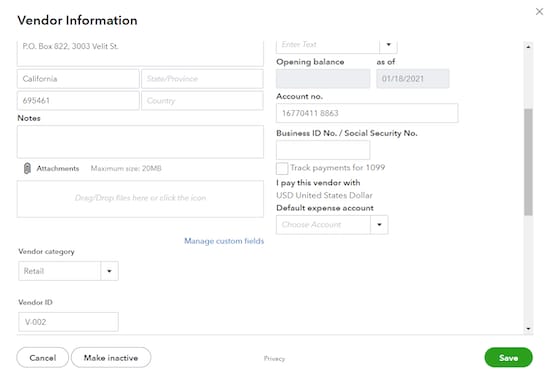Image resolution: width=550 pixels, height=385 pixels.
Task: Click the vertical scrollbar thumb
Action: [x=528, y=162]
